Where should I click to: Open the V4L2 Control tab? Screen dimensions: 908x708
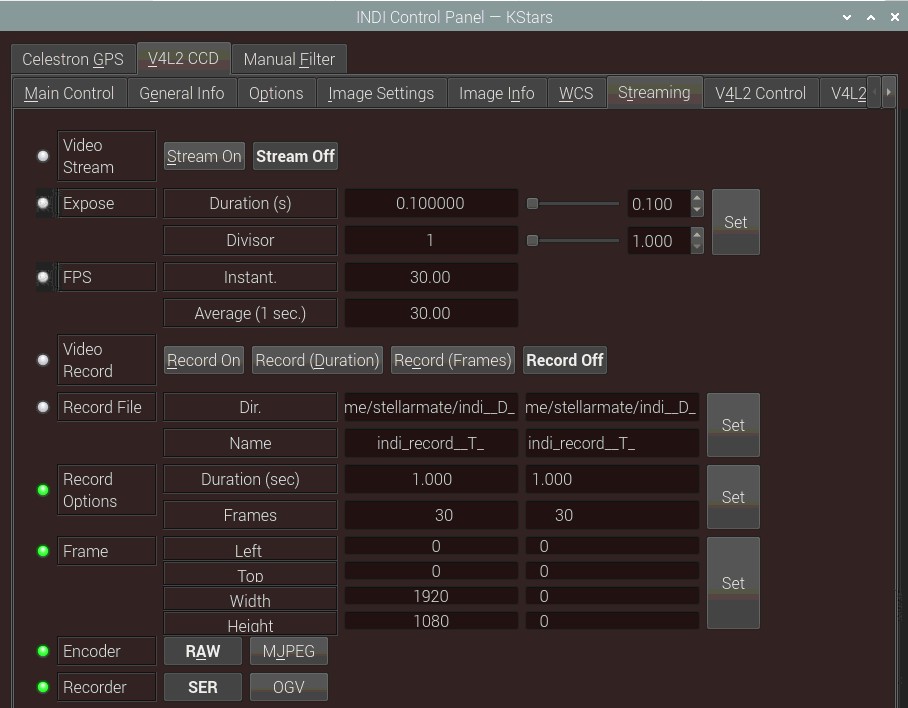(x=760, y=93)
